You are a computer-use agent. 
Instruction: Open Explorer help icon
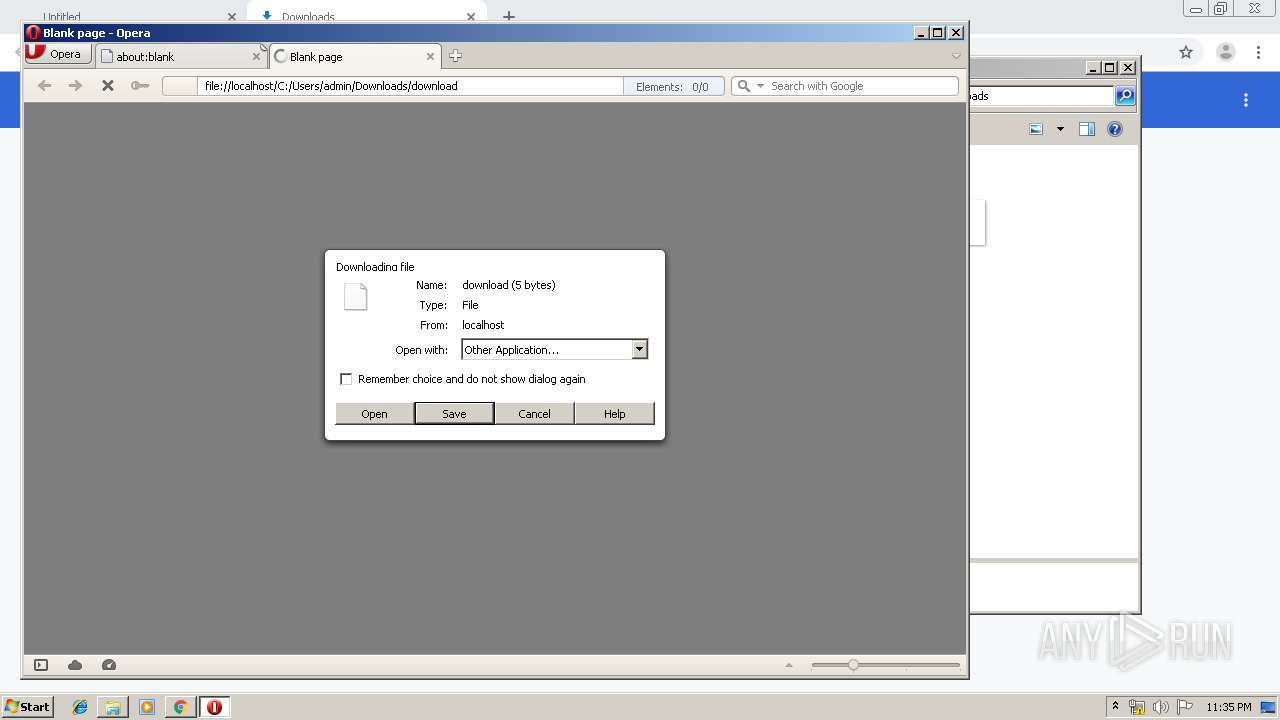(x=1115, y=129)
